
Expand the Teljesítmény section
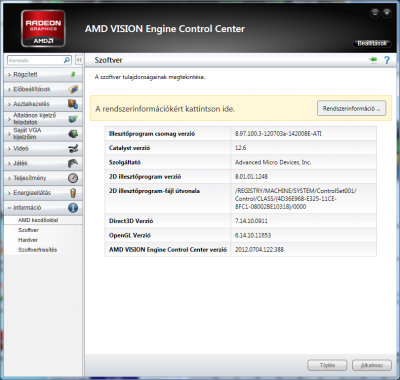43,178
